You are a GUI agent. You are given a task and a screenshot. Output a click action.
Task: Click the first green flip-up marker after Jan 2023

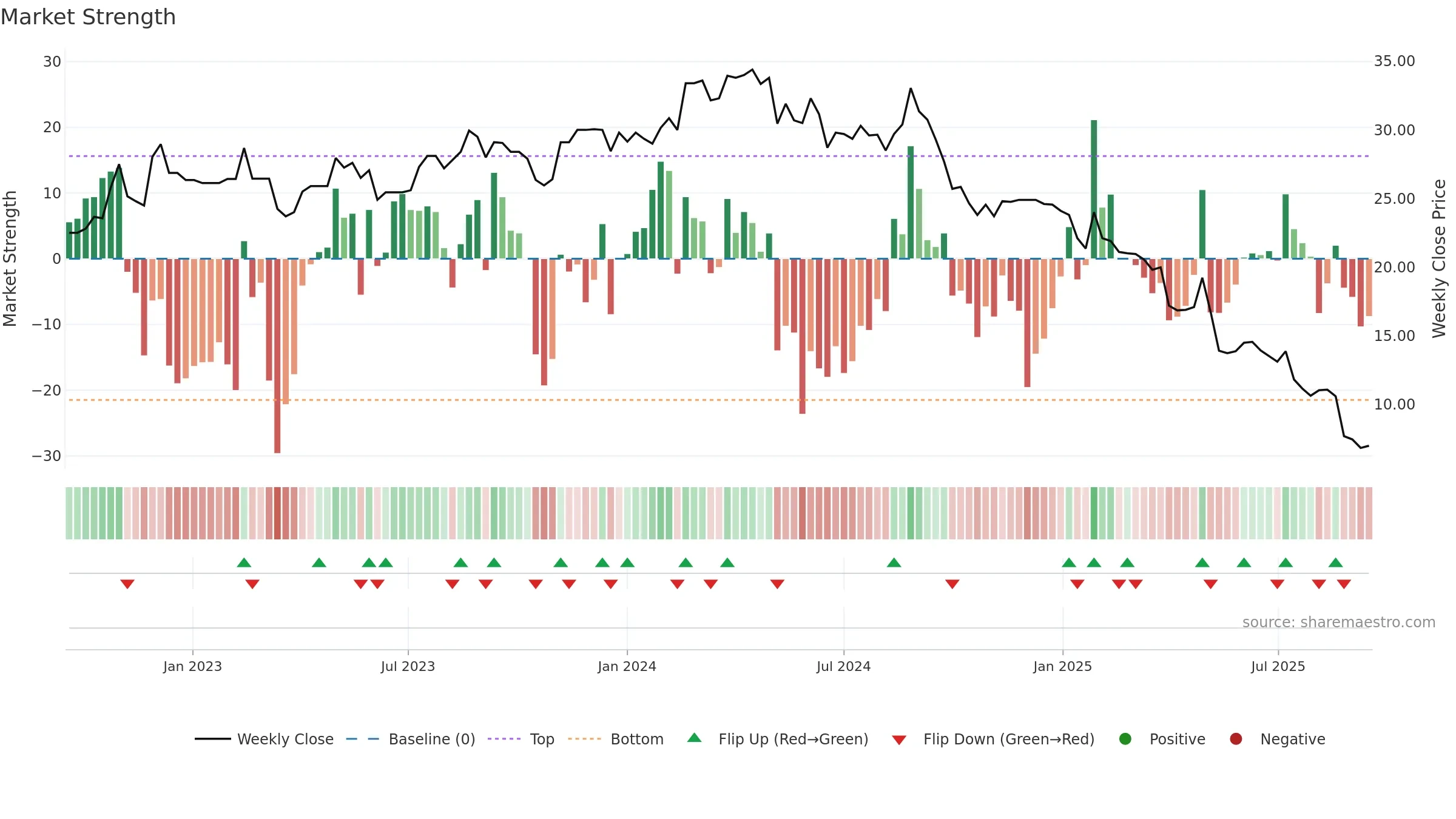(x=244, y=562)
